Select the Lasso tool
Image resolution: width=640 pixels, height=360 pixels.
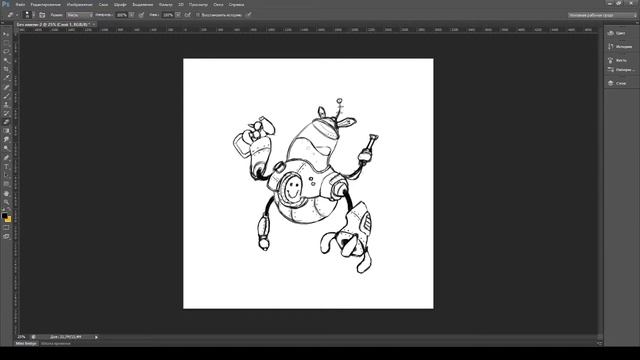click(6, 52)
